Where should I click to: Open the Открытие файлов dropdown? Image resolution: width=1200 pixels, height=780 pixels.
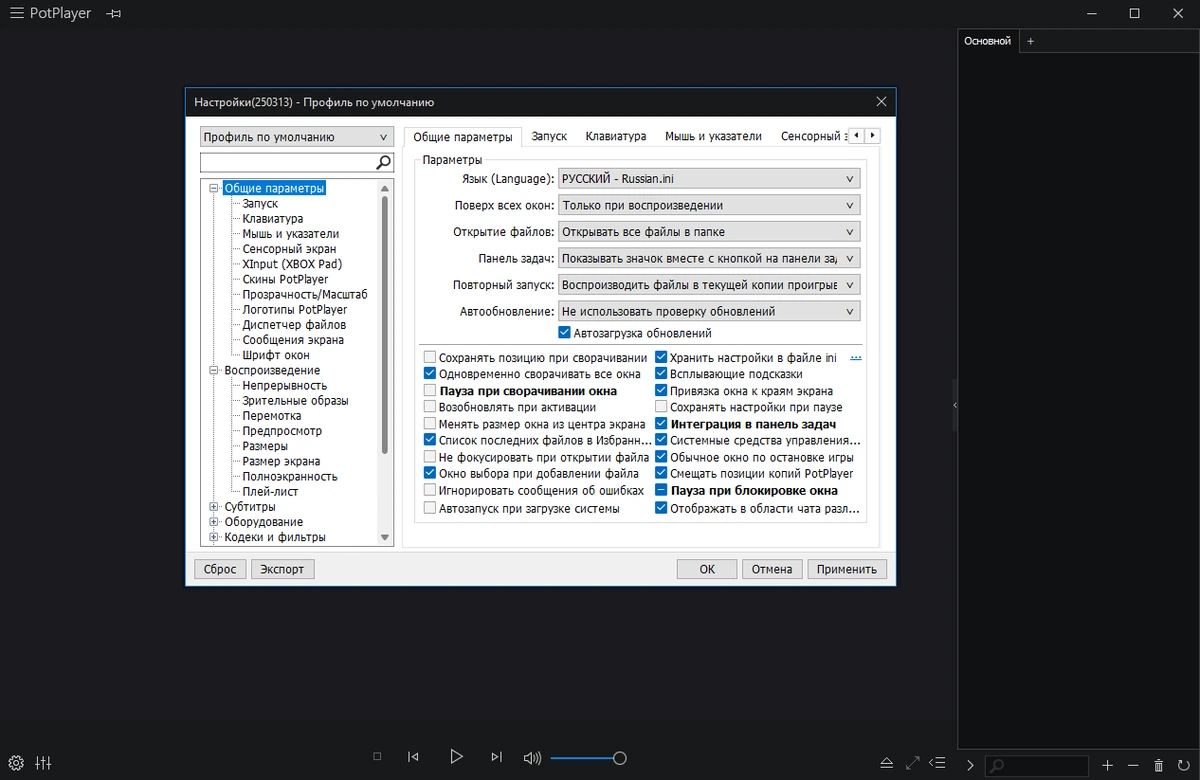[x=709, y=232]
